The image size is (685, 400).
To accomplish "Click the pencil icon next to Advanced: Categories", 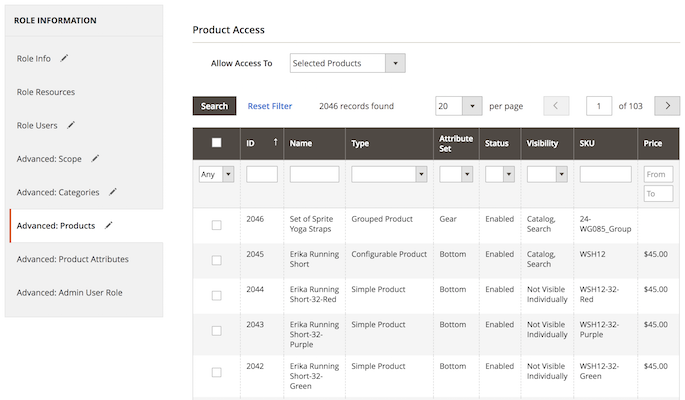I will 113,191.
